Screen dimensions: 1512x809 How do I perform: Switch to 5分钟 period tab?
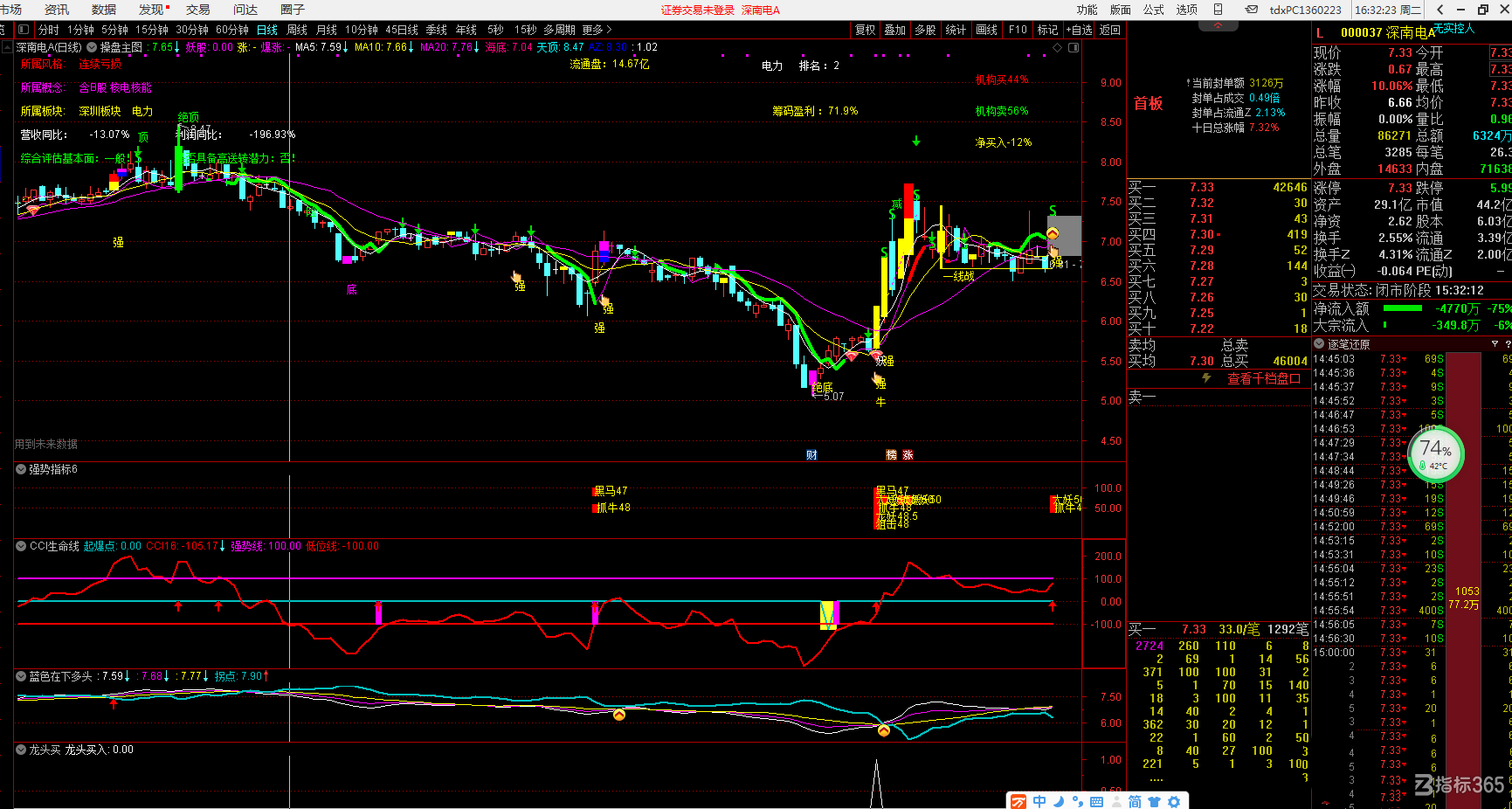[114, 30]
